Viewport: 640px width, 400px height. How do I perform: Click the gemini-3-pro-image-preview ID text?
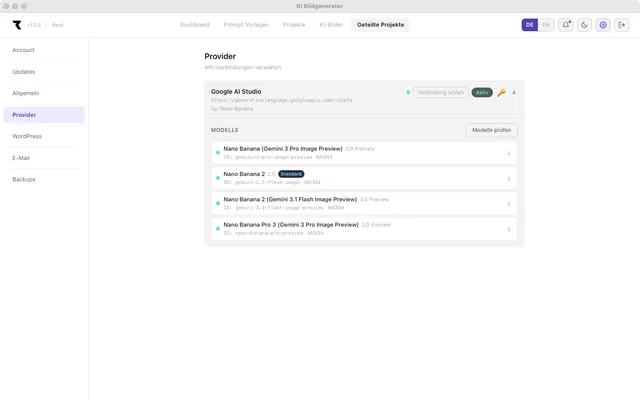coord(273,157)
